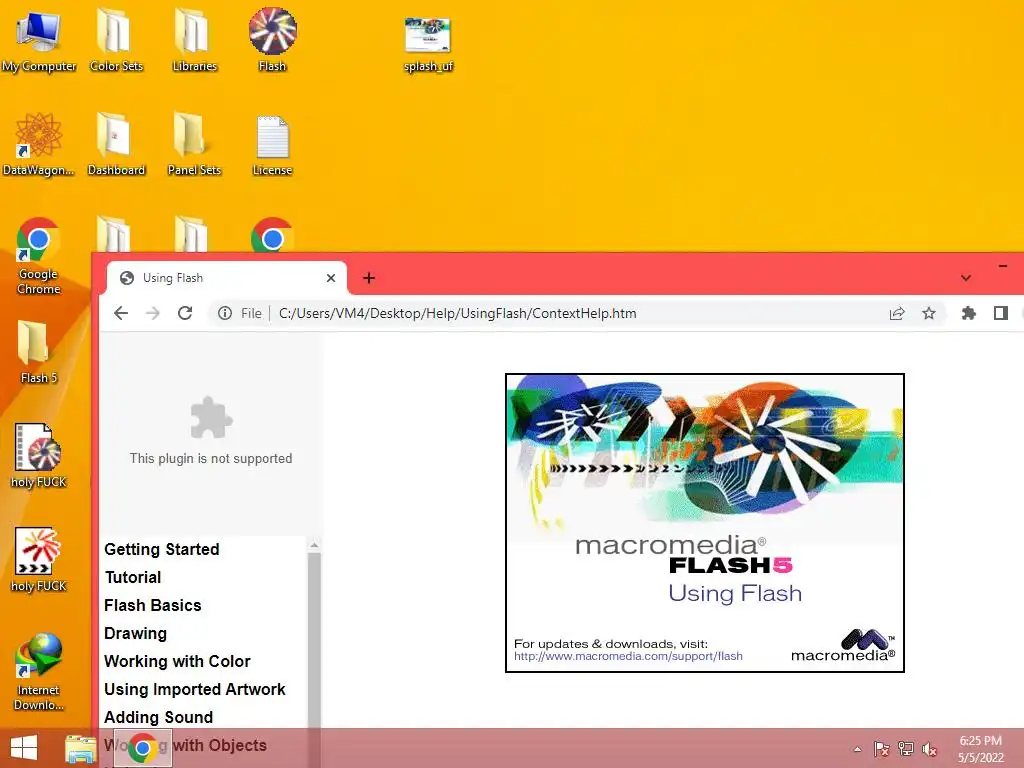Show hidden tray icons arrow
Screen dimensions: 1024x768
click(857, 749)
